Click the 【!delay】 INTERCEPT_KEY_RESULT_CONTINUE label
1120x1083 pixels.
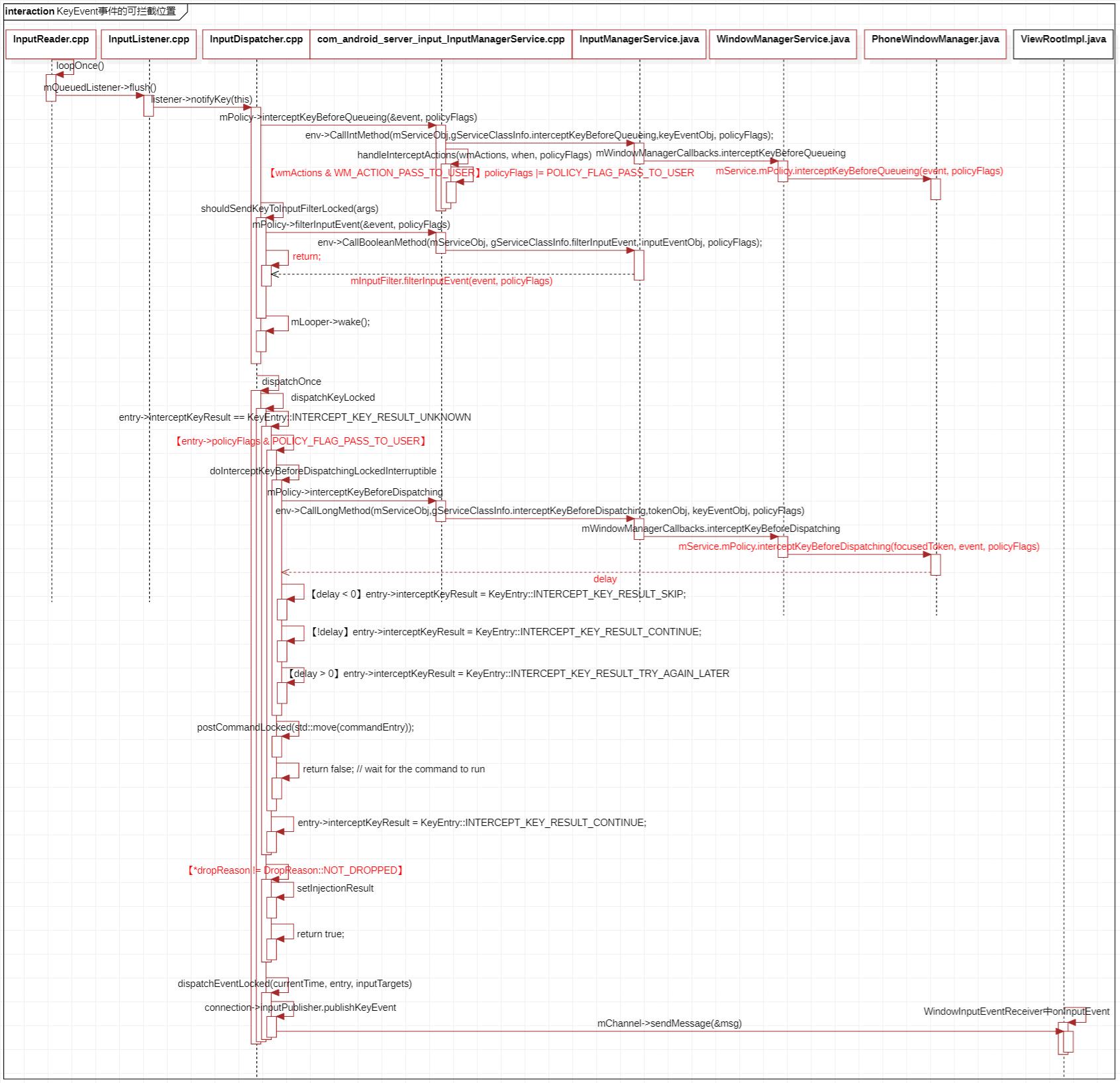[505, 632]
